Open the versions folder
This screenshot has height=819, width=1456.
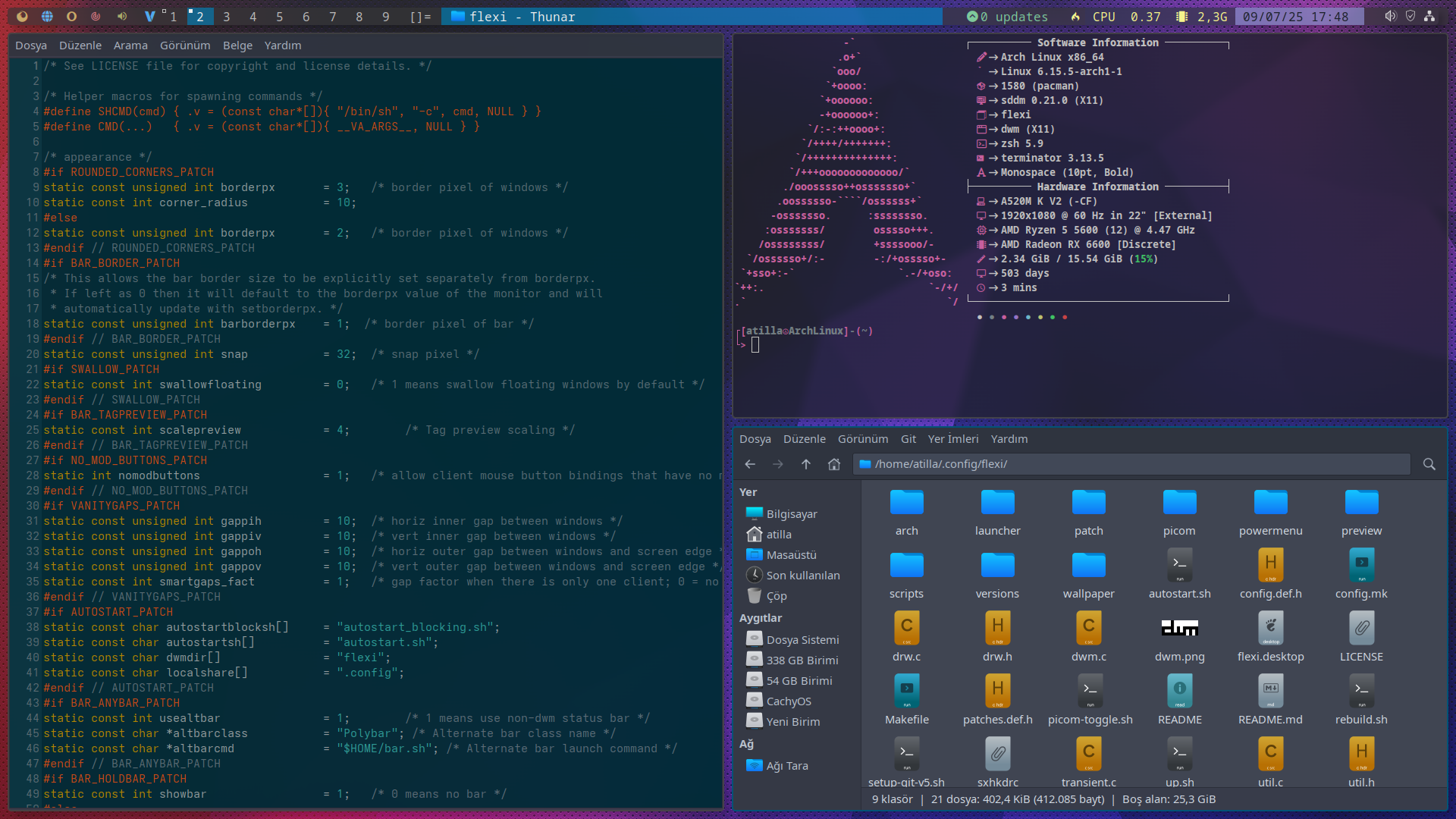(x=998, y=576)
